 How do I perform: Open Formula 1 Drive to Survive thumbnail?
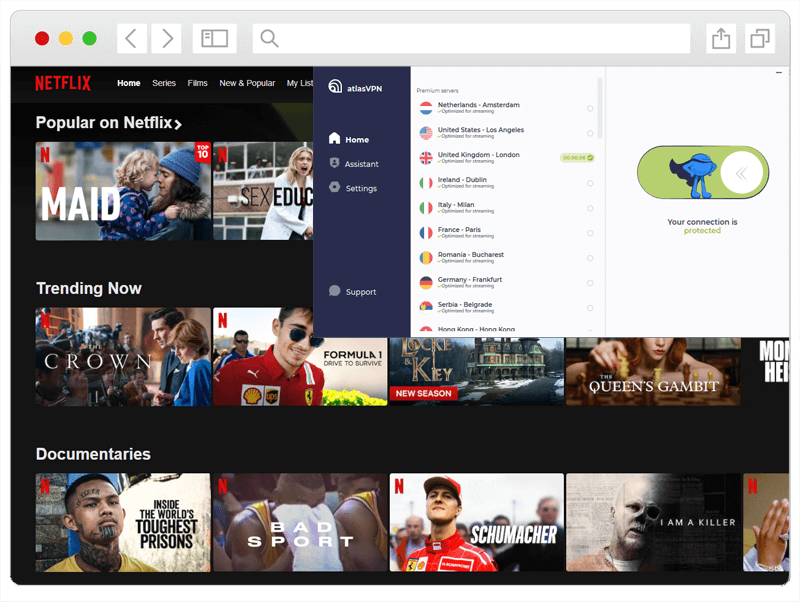300,357
